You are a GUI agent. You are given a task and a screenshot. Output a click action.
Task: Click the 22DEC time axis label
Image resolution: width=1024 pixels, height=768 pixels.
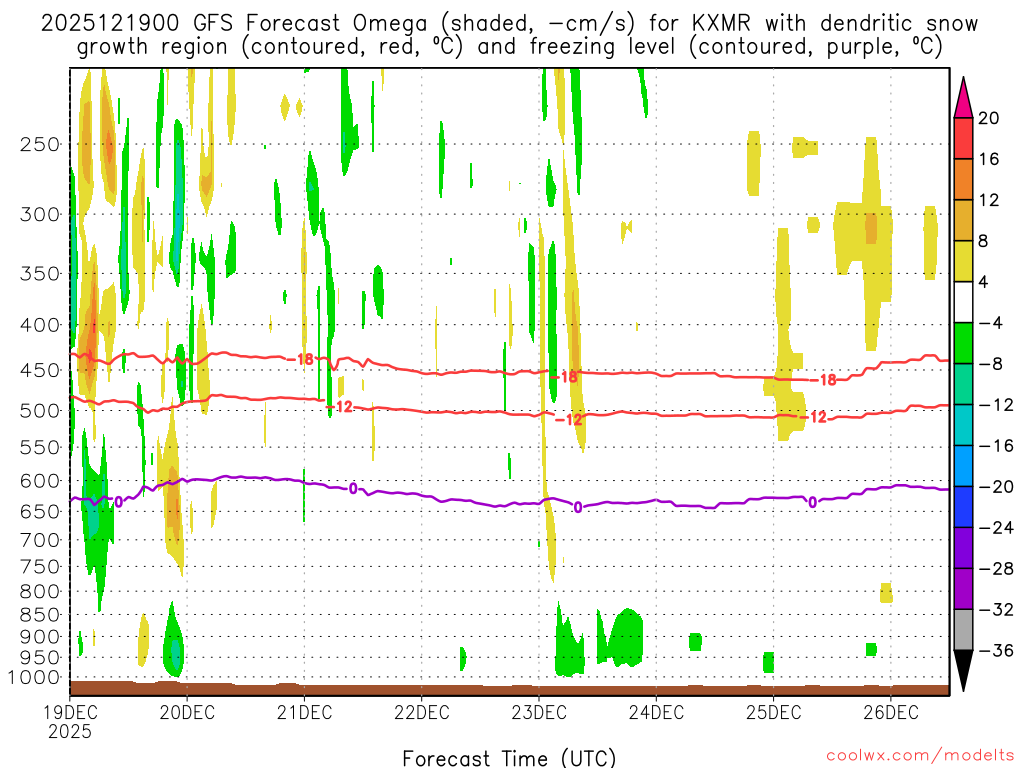422,712
